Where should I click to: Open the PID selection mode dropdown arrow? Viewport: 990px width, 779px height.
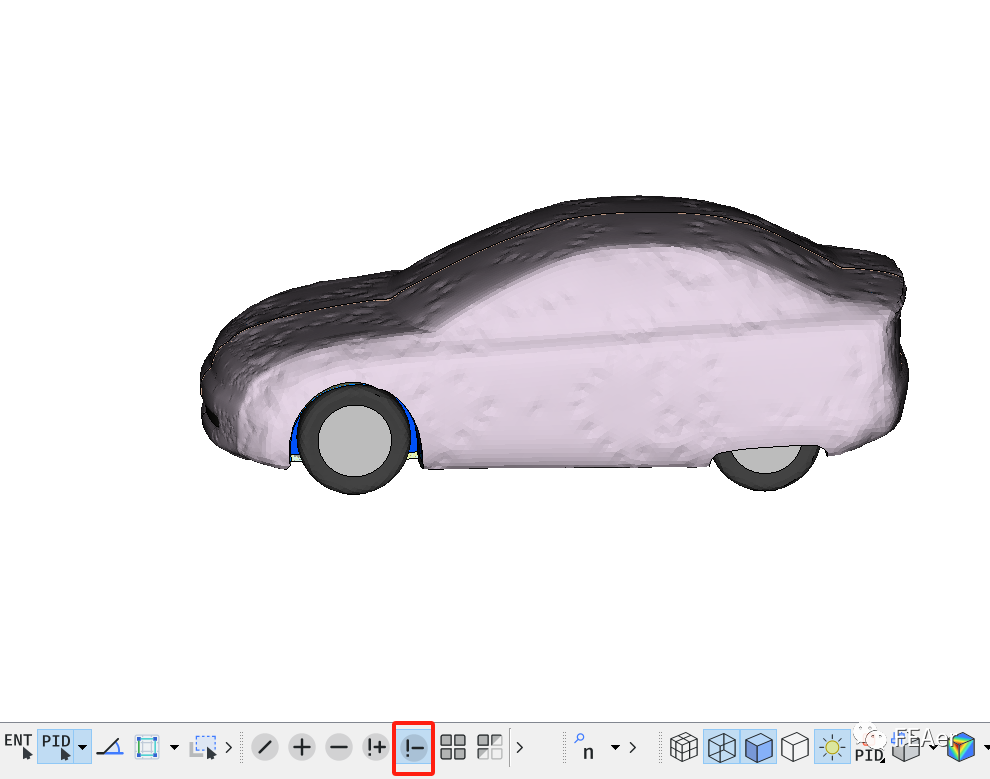[x=83, y=747]
